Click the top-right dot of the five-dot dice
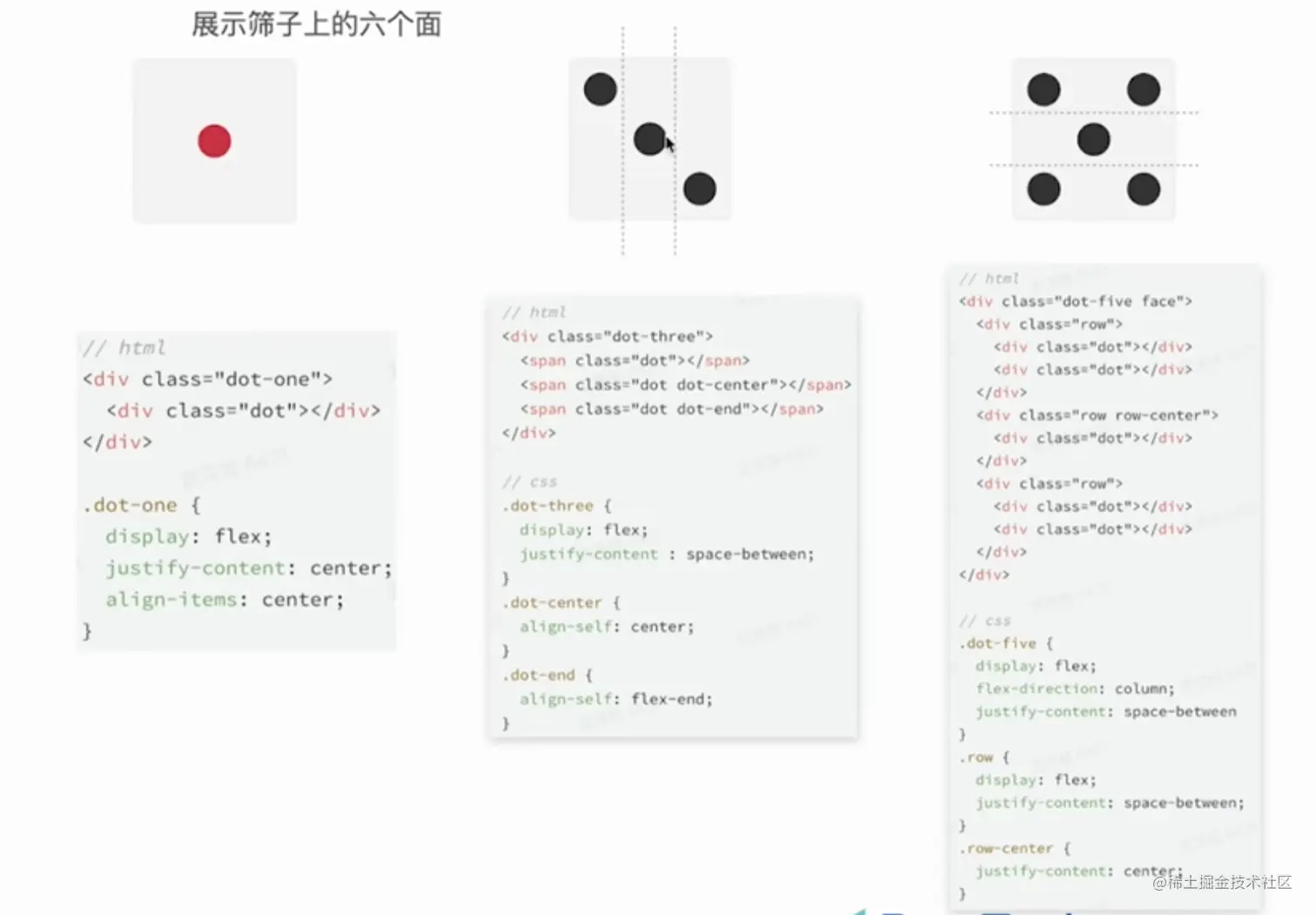This screenshot has height=915, width=1316. pyautogui.click(x=1144, y=89)
